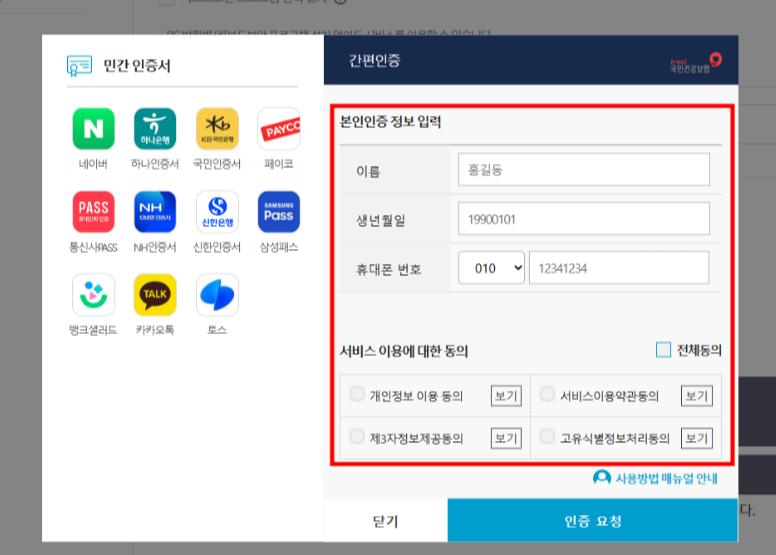Screen dimensions: 776x555
Task: Click the 페이코 label text
Action: [x=279, y=164]
